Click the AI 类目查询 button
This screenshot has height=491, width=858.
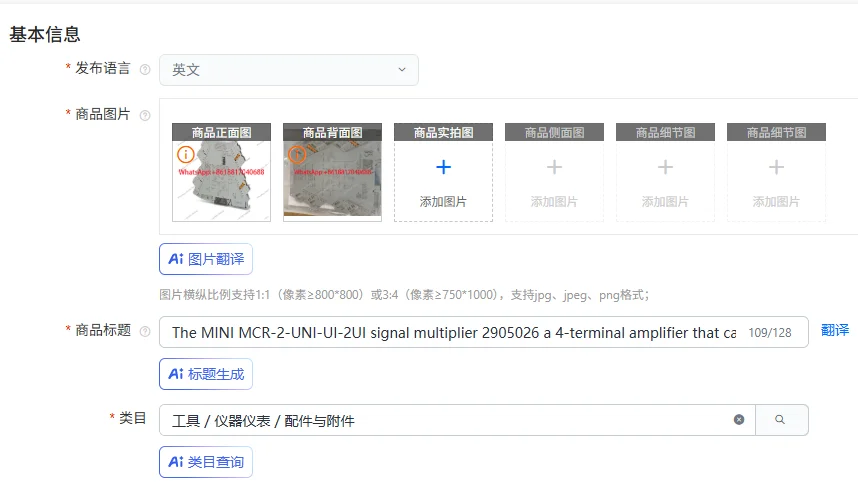pos(206,462)
